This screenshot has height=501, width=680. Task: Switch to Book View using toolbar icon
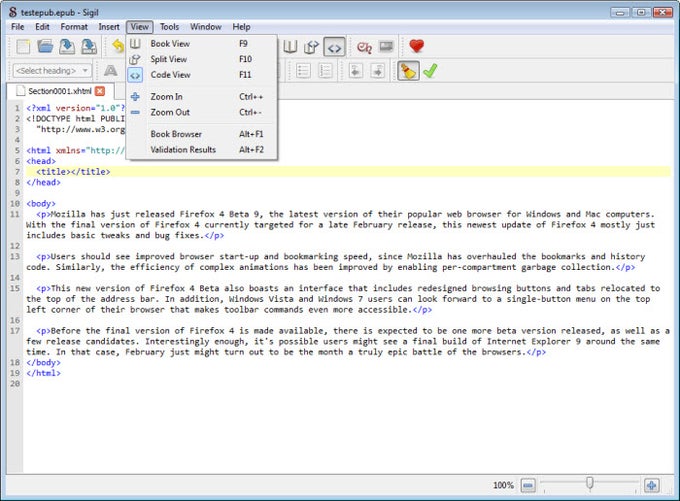290,47
